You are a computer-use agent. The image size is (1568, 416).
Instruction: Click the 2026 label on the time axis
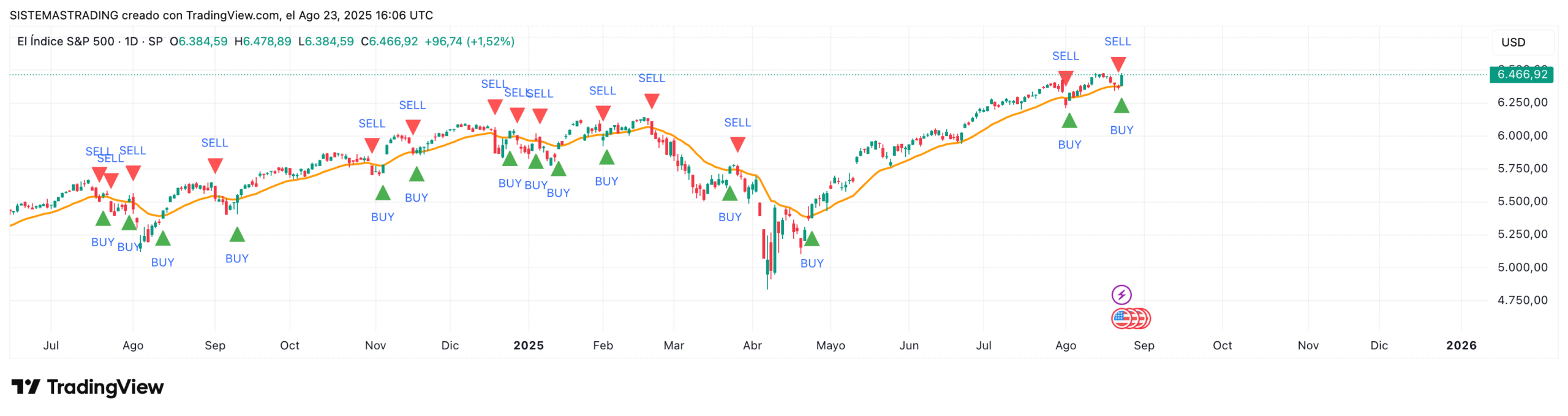click(1461, 346)
